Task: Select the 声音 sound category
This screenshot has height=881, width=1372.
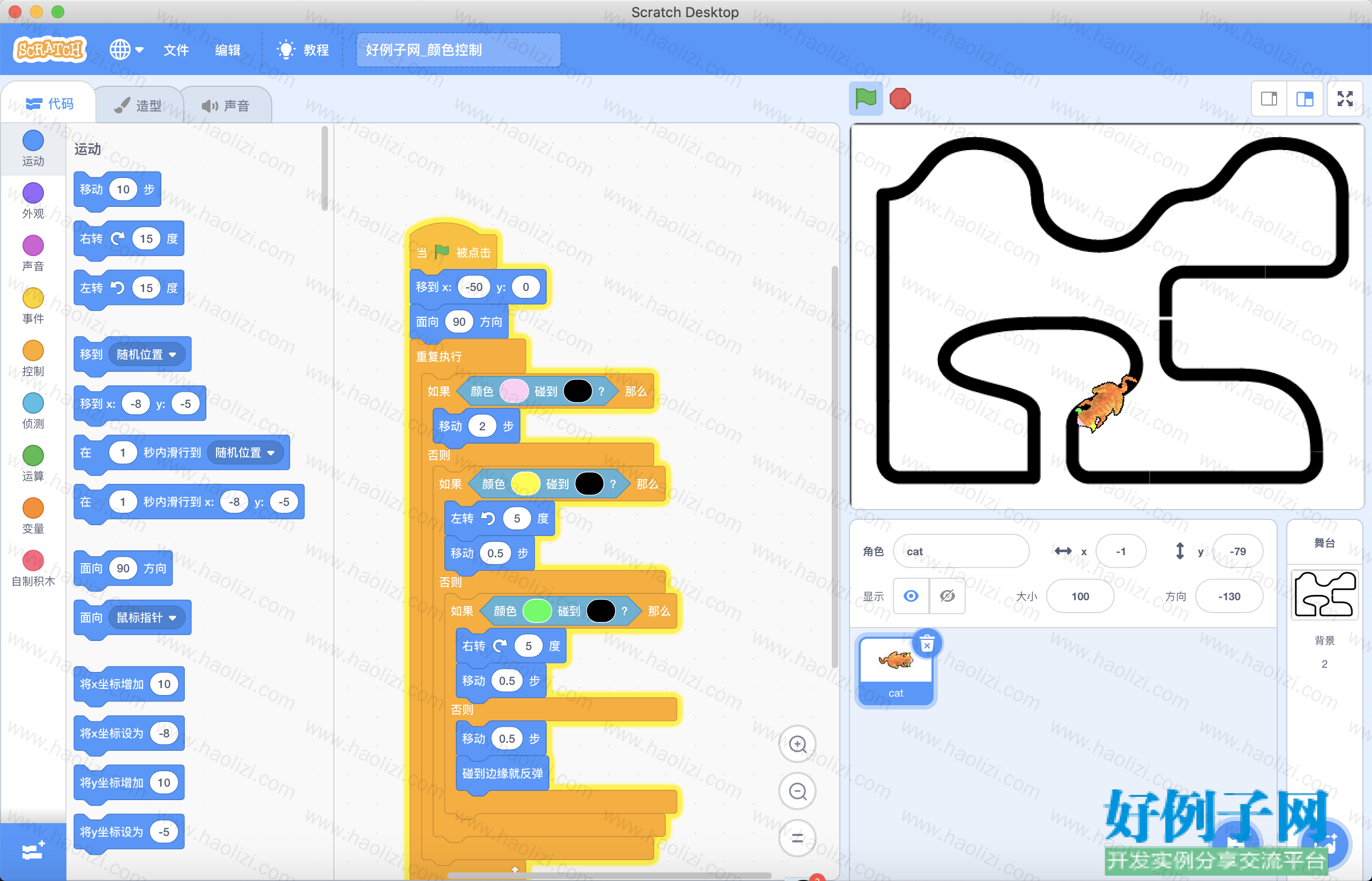Action: click(x=33, y=253)
